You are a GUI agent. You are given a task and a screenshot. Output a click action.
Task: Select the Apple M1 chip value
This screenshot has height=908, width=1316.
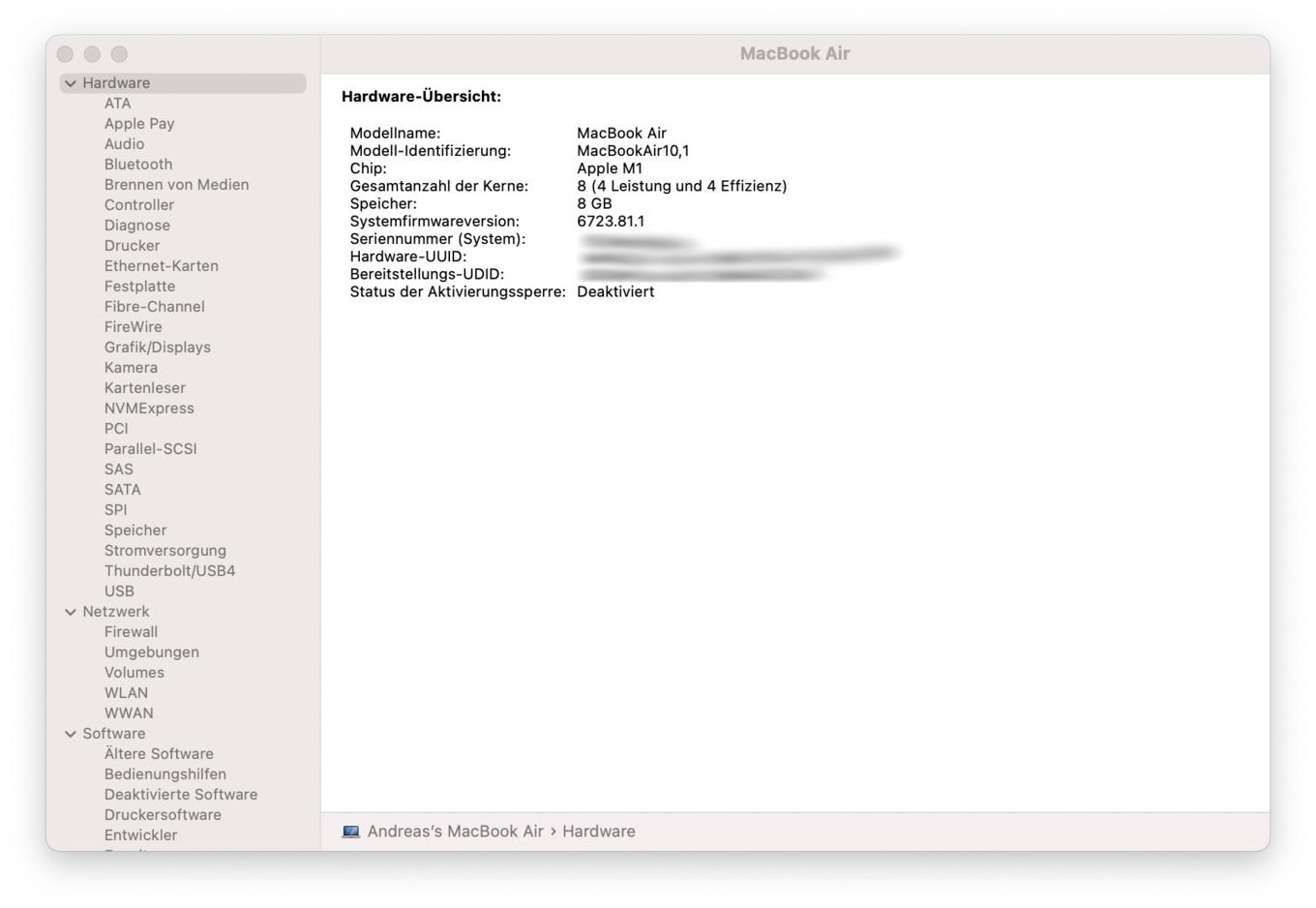click(x=610, y=168)
